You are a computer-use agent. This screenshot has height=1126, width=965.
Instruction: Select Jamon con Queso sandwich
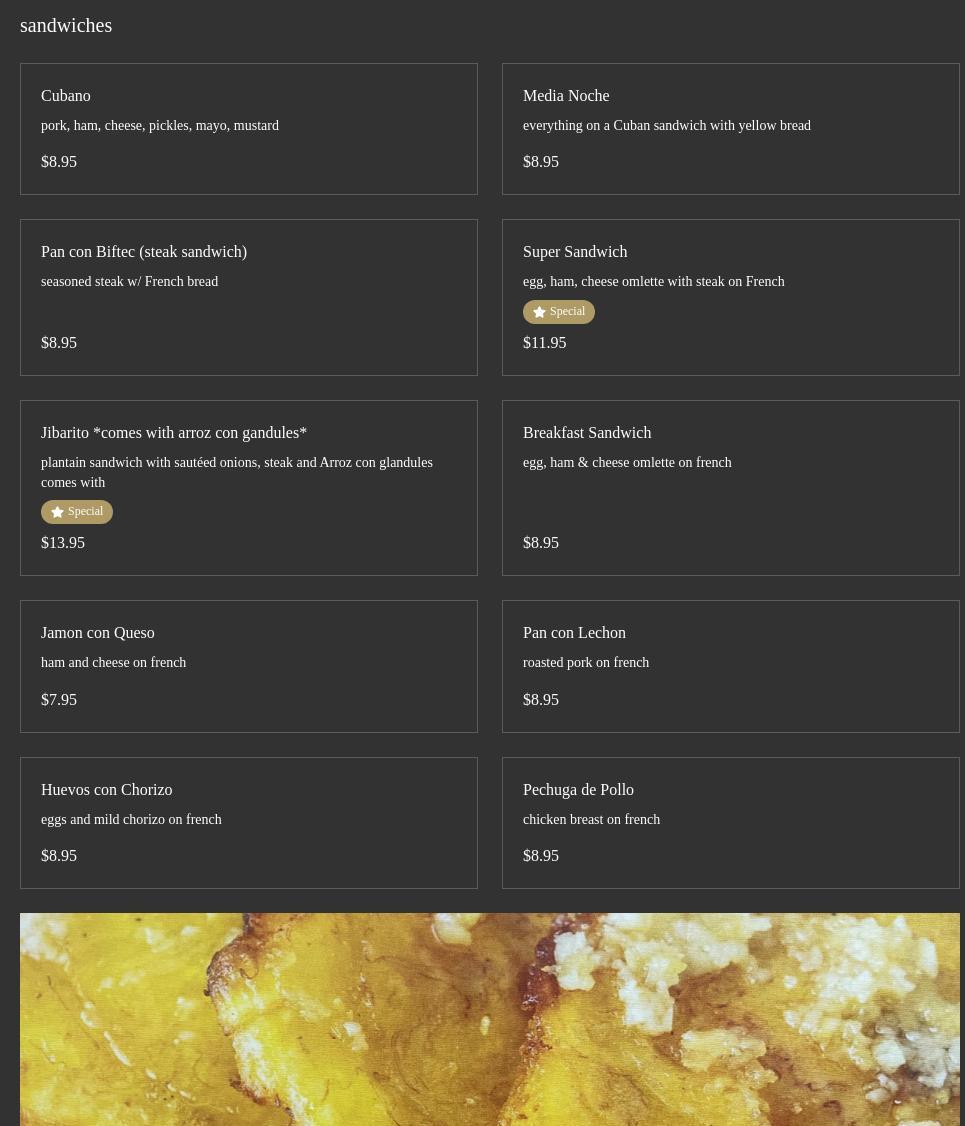tap(98, 633)
